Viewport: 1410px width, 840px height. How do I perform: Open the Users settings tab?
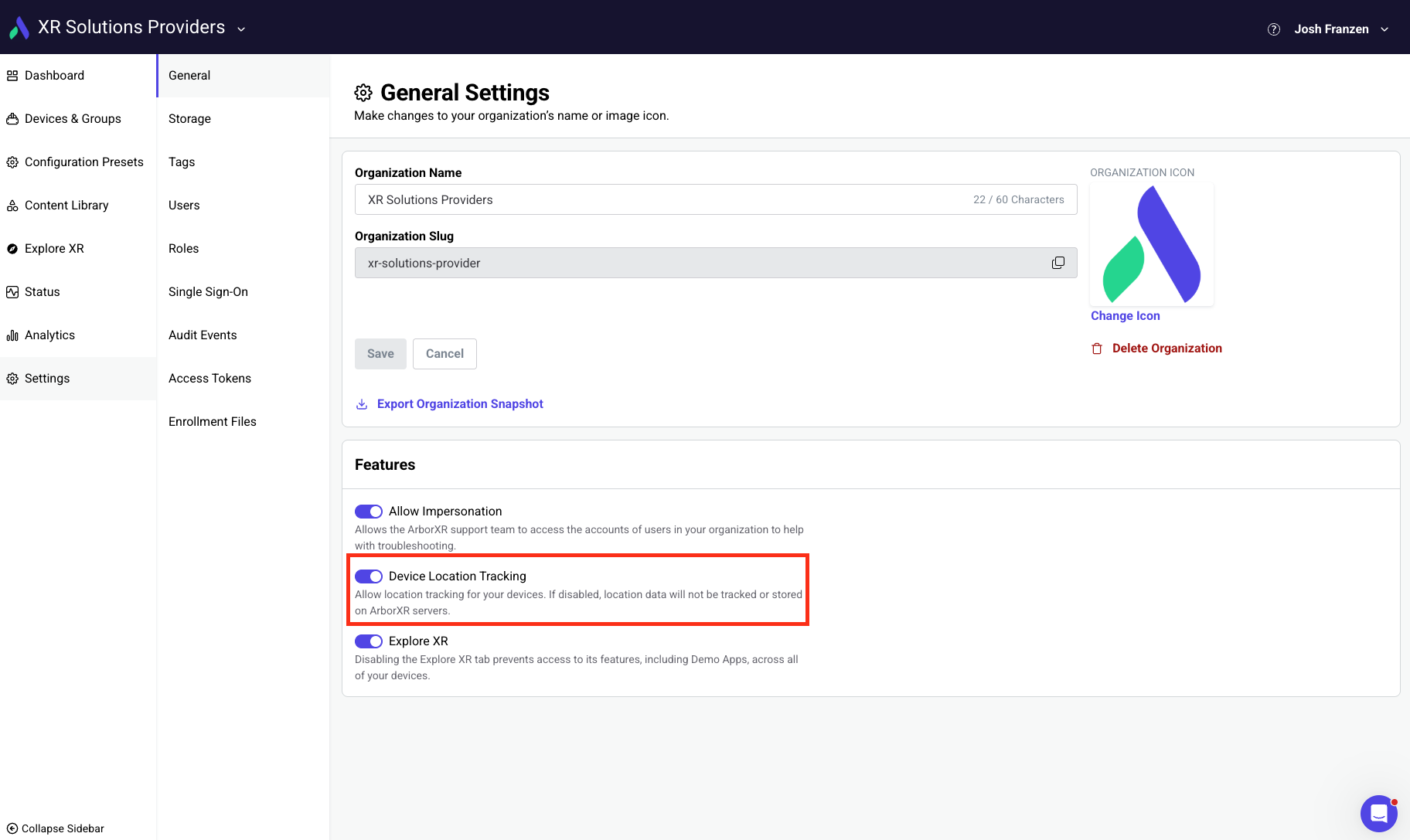pos(244,206)
